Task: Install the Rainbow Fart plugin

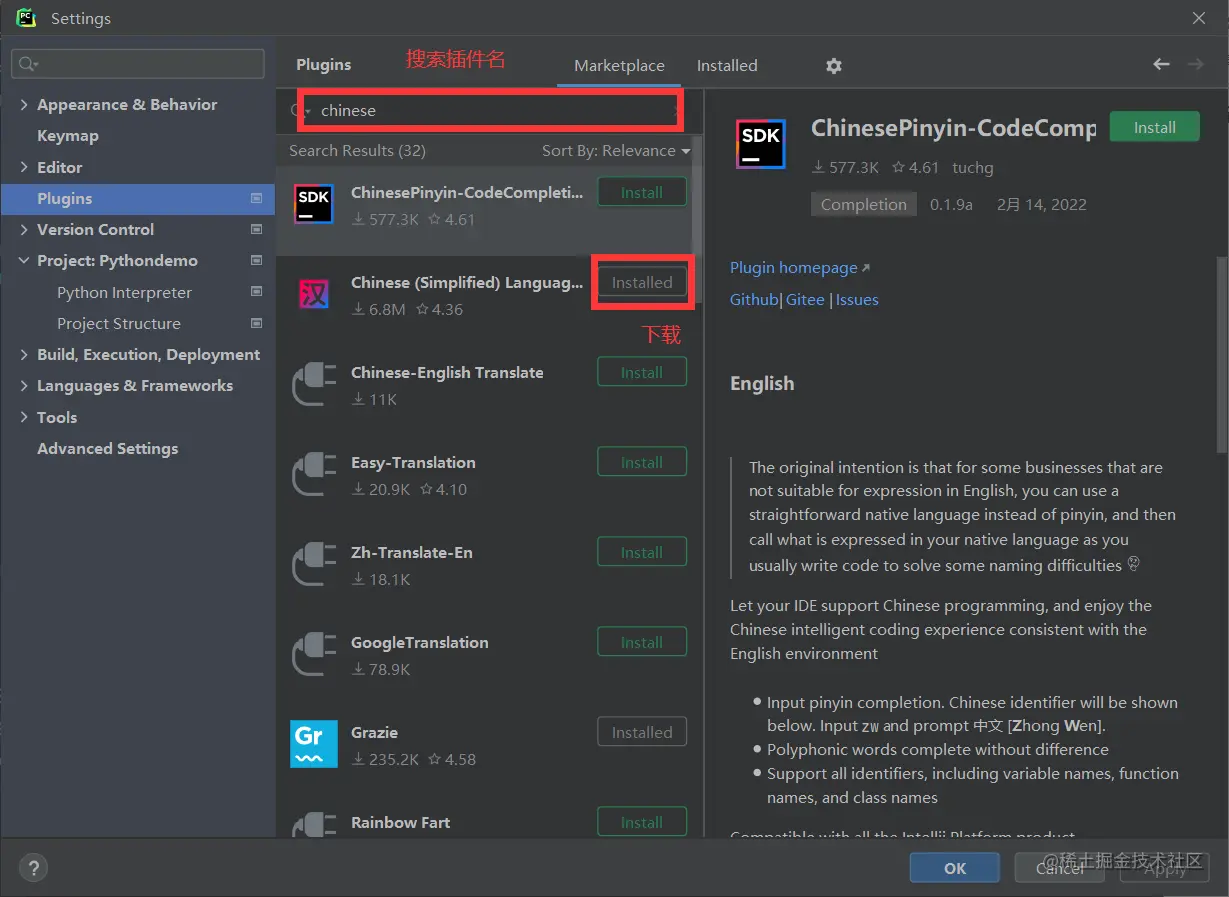Action: point(642,822)
